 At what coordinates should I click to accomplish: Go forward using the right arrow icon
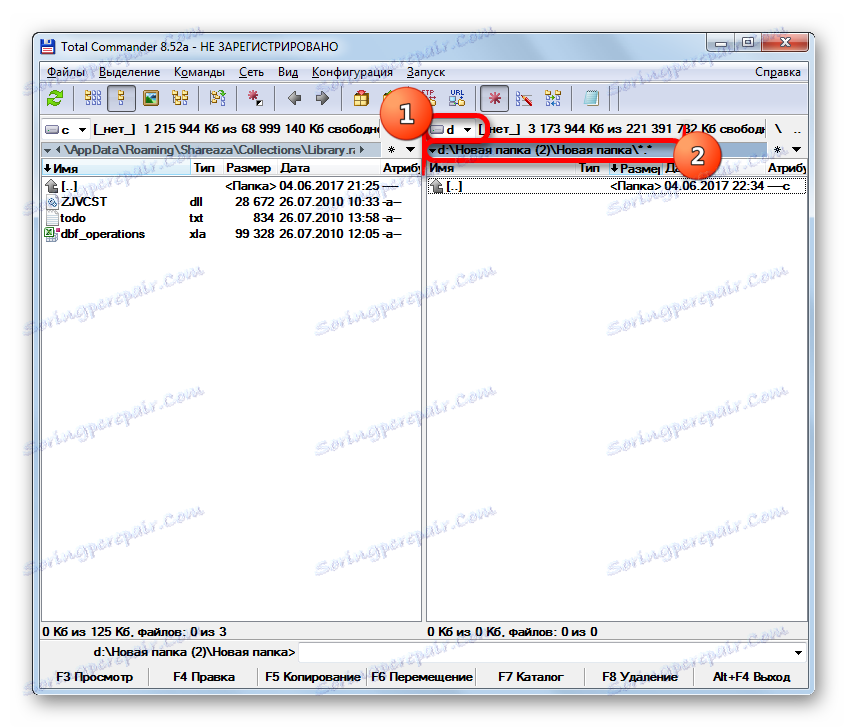pyautogui.click(x=322, y=98)
